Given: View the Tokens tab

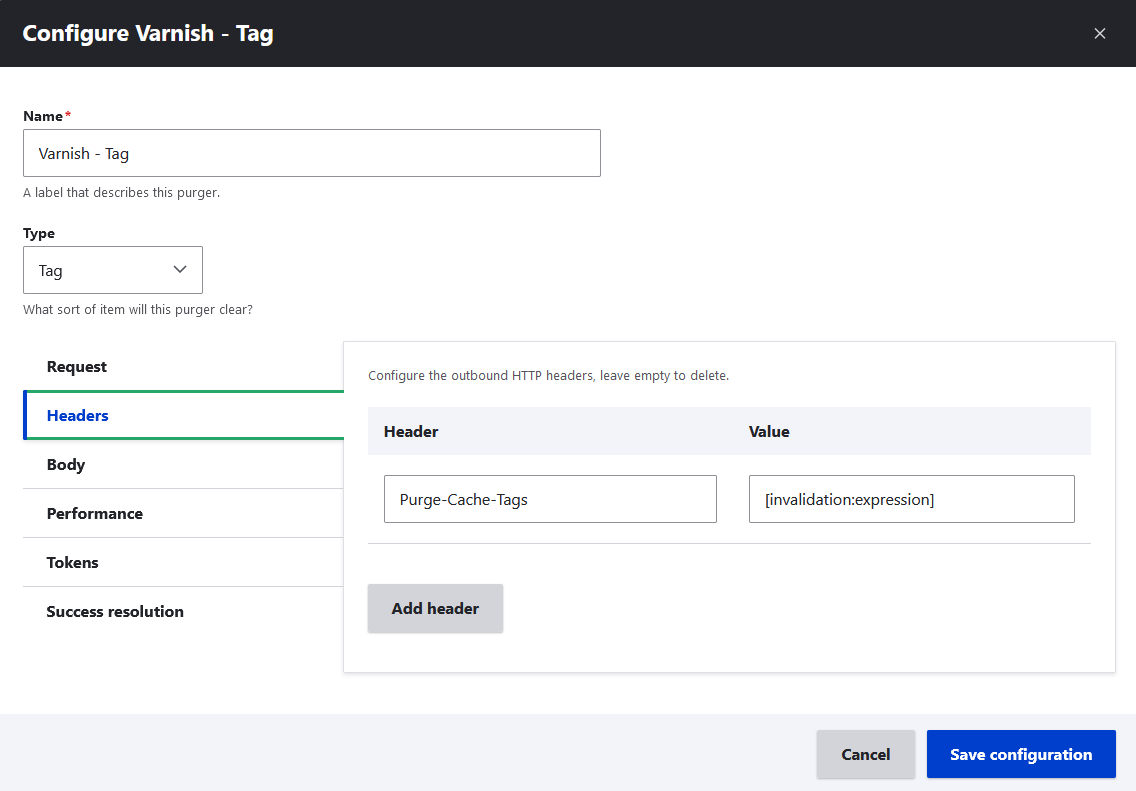Looking at the screenshot, I should click(x=72, y=562).
